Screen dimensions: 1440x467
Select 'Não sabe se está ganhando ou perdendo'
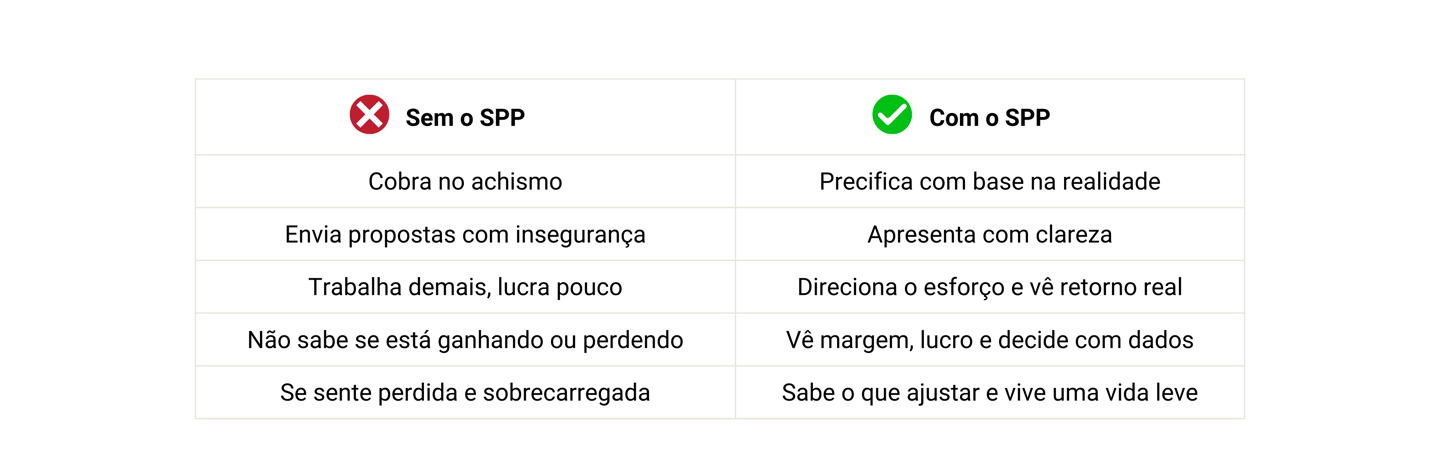pyautogui.click(x=465, y=340)
